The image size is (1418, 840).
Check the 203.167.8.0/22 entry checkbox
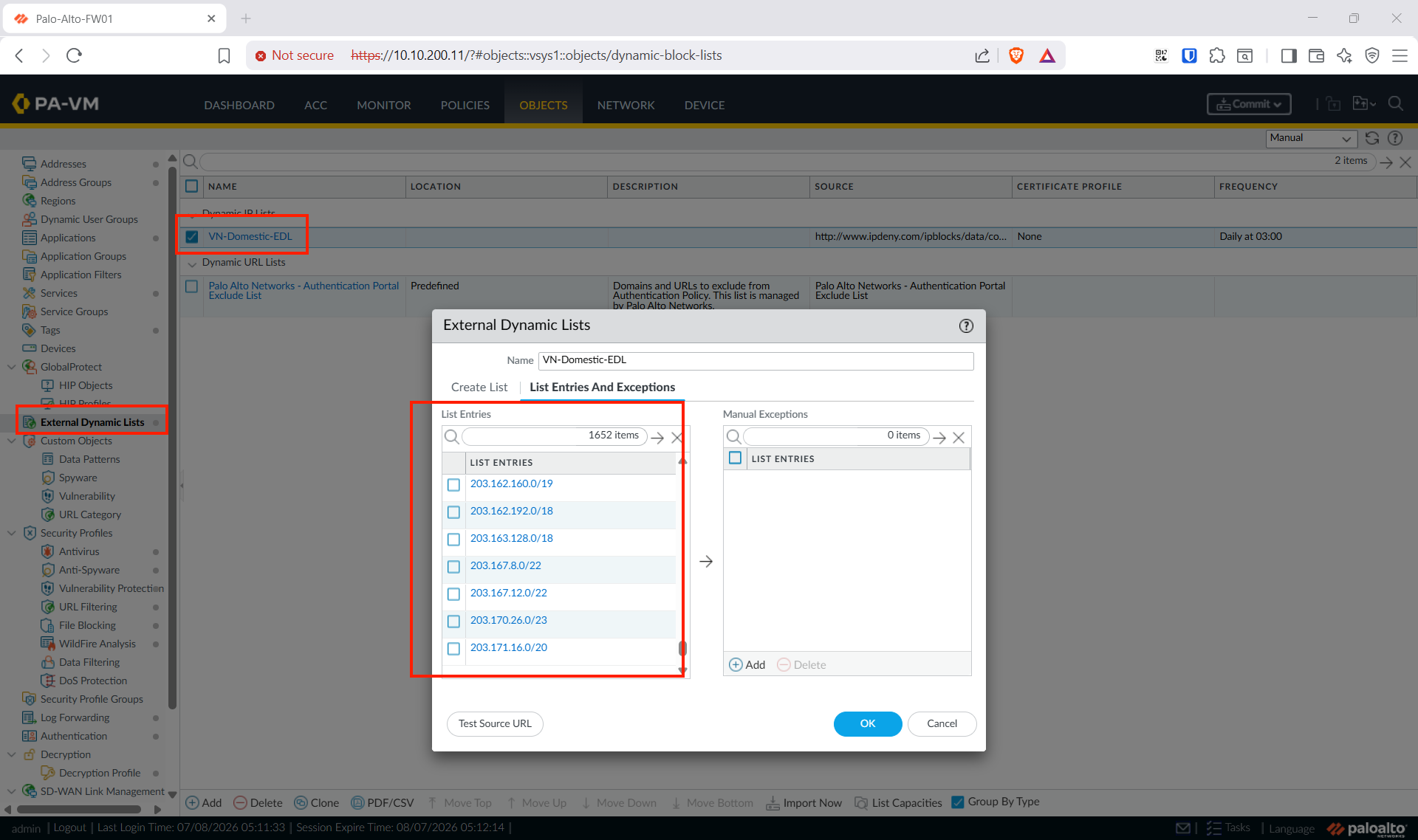(x=453, y=567)
